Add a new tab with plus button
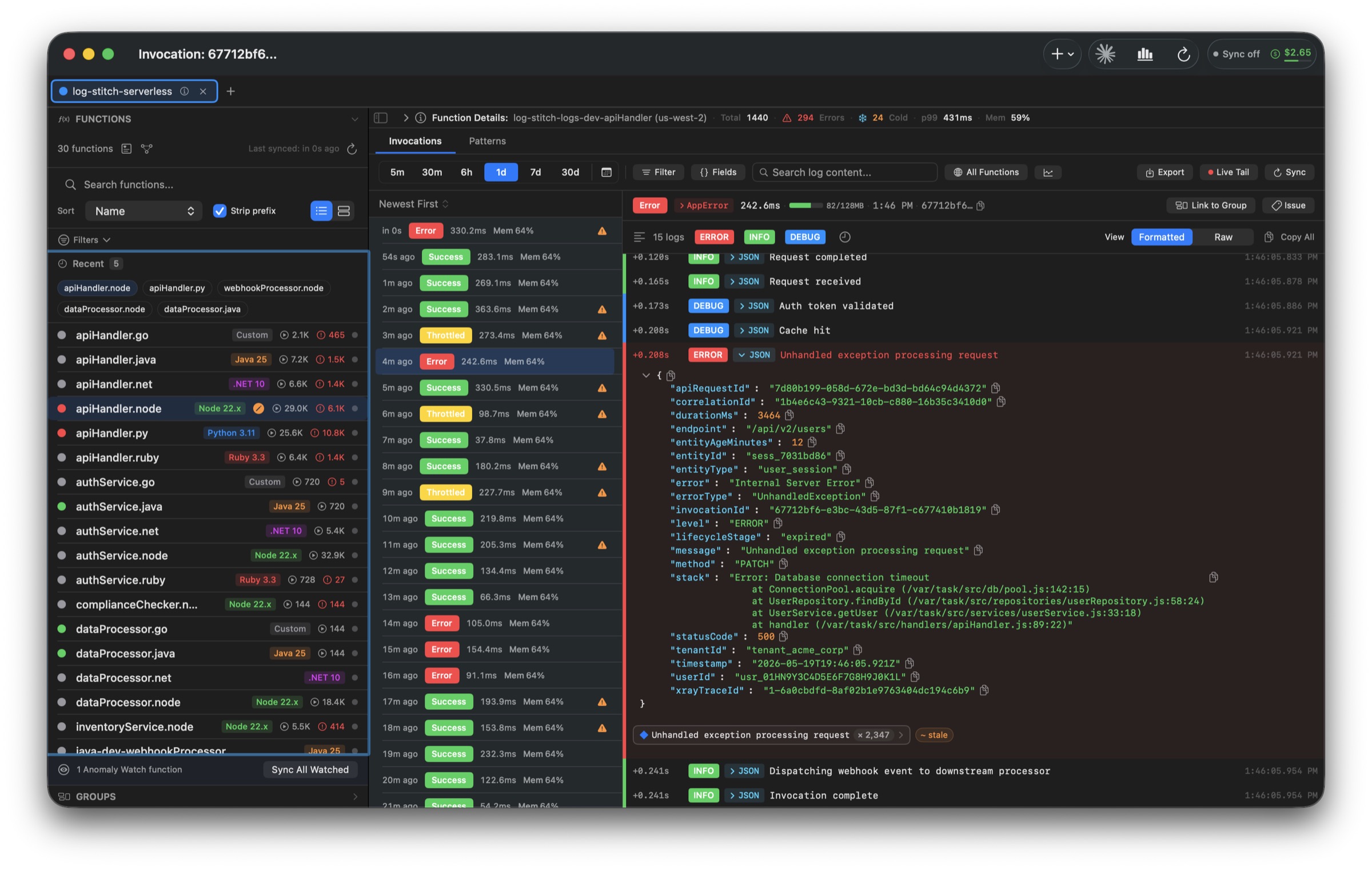 (230, 91)
